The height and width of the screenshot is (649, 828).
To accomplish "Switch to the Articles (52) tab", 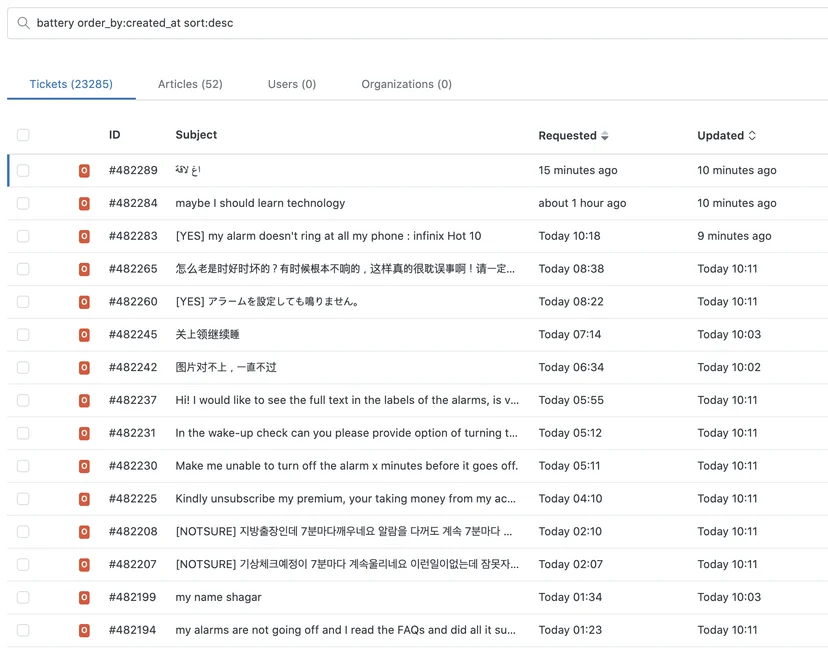I will pos(190,84).
